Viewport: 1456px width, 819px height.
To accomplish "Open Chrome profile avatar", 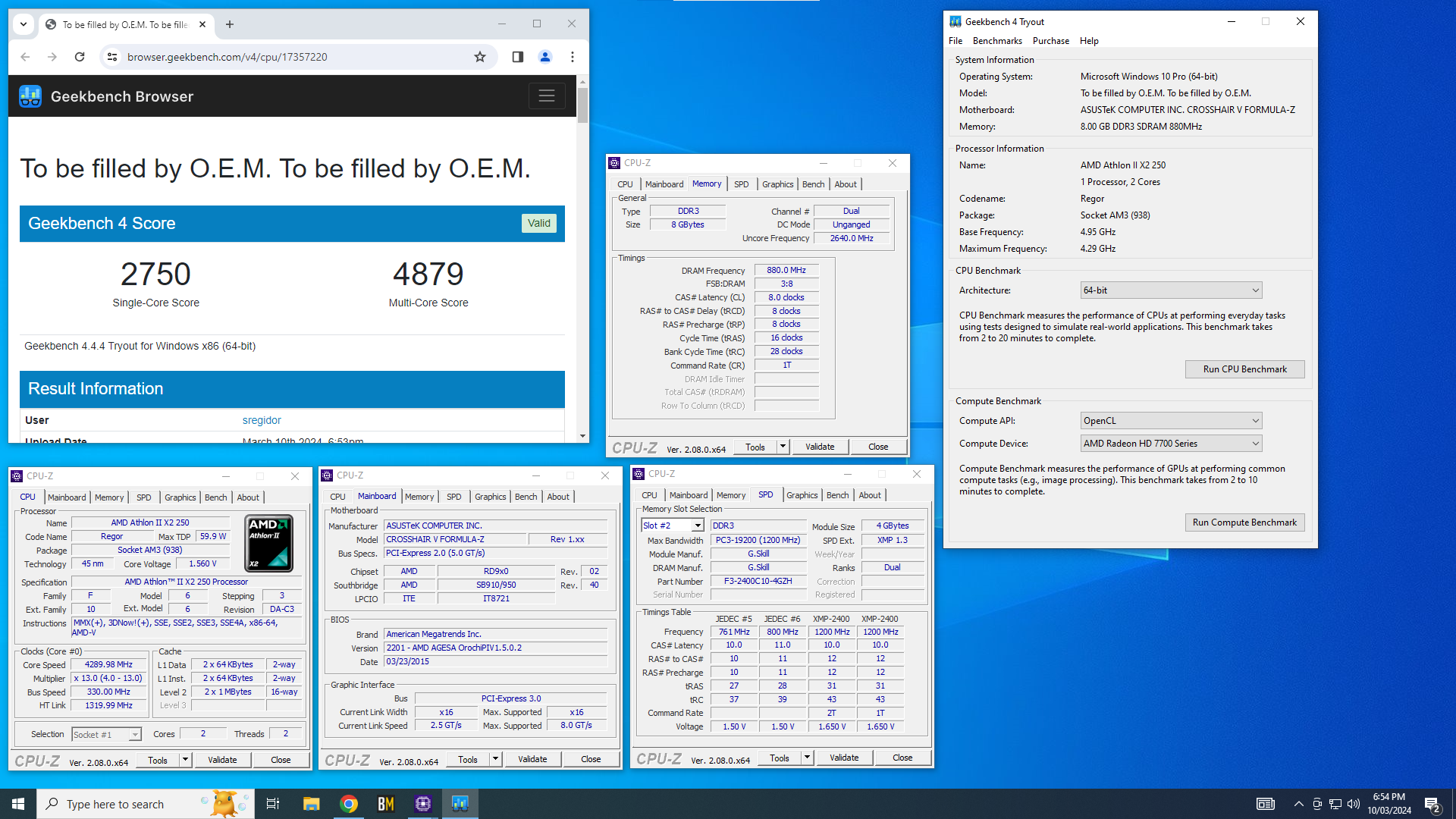I will coord(545,57).
